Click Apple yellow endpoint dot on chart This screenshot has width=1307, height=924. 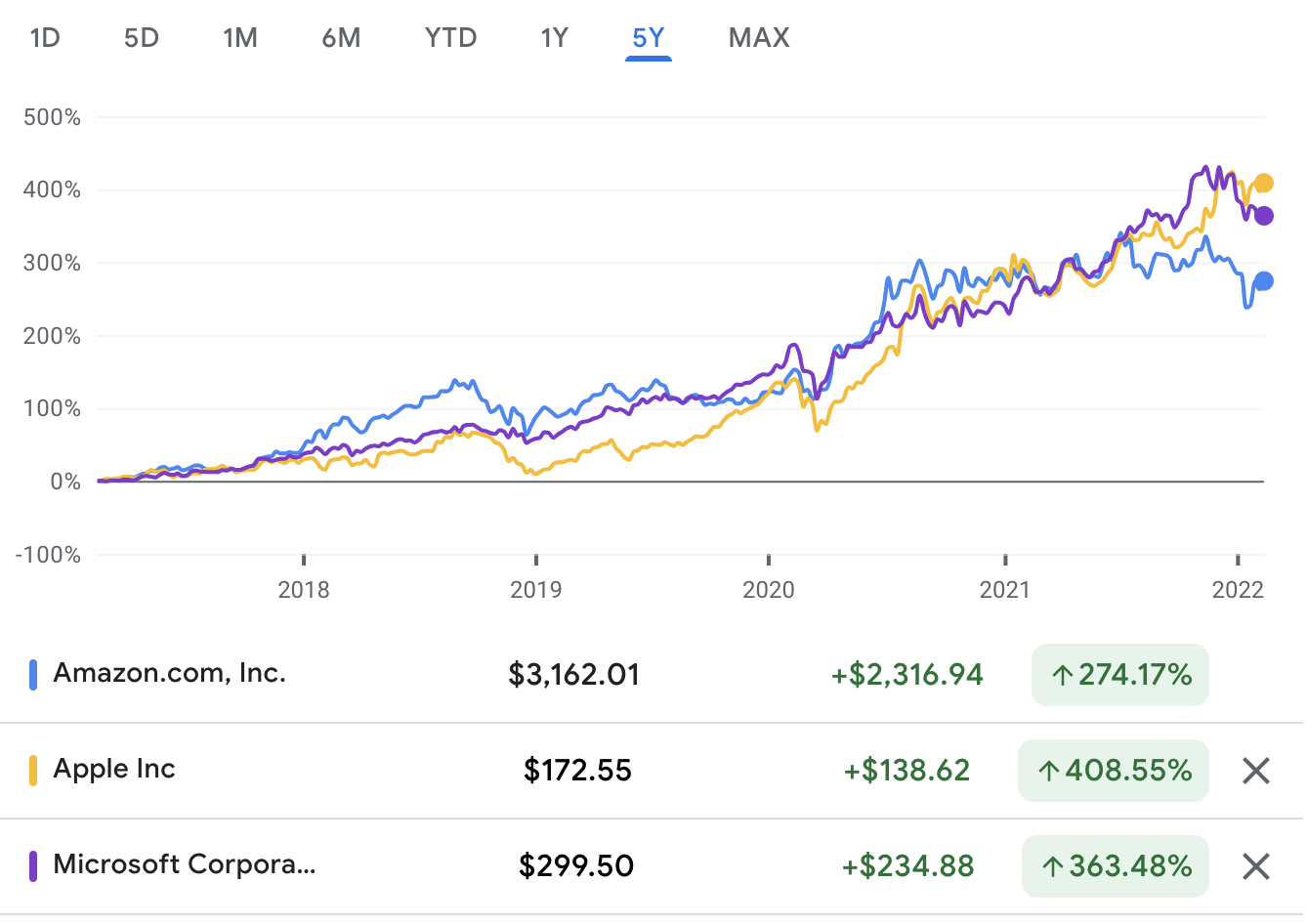(x=1264, y=184)
